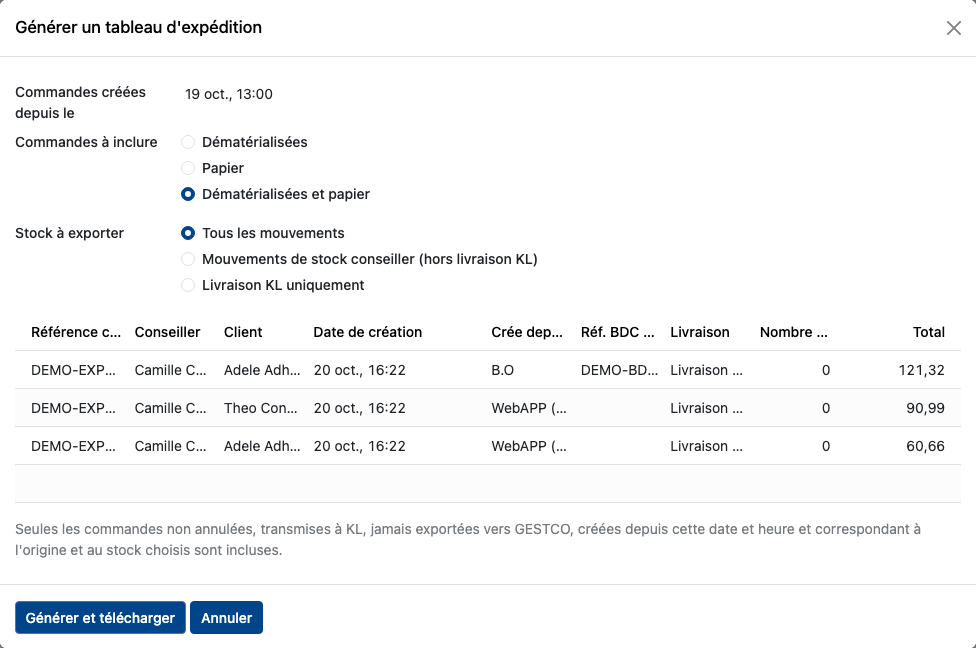This screenshot has height=648, width=976.
Task: Select the Dématérialisées radio option
Action: [188, 143]
